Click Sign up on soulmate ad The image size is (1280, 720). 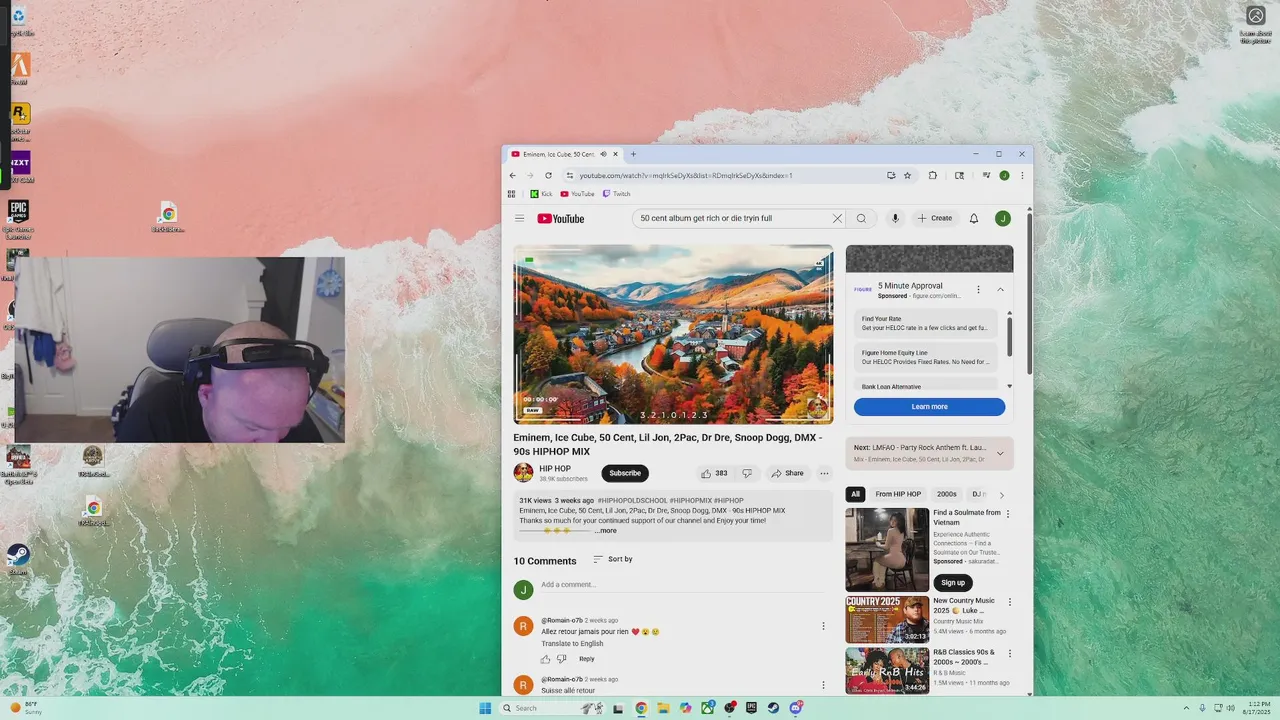coord(953,582)
